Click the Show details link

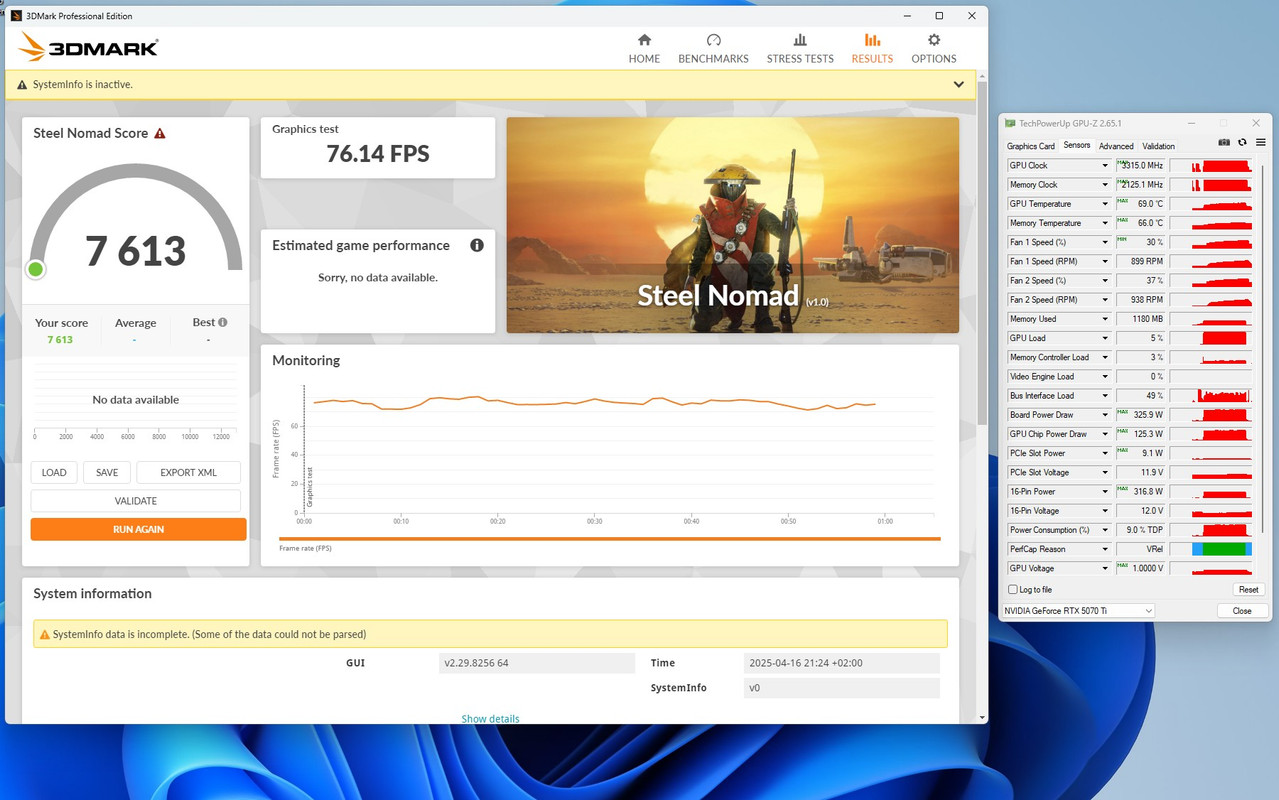490,719
